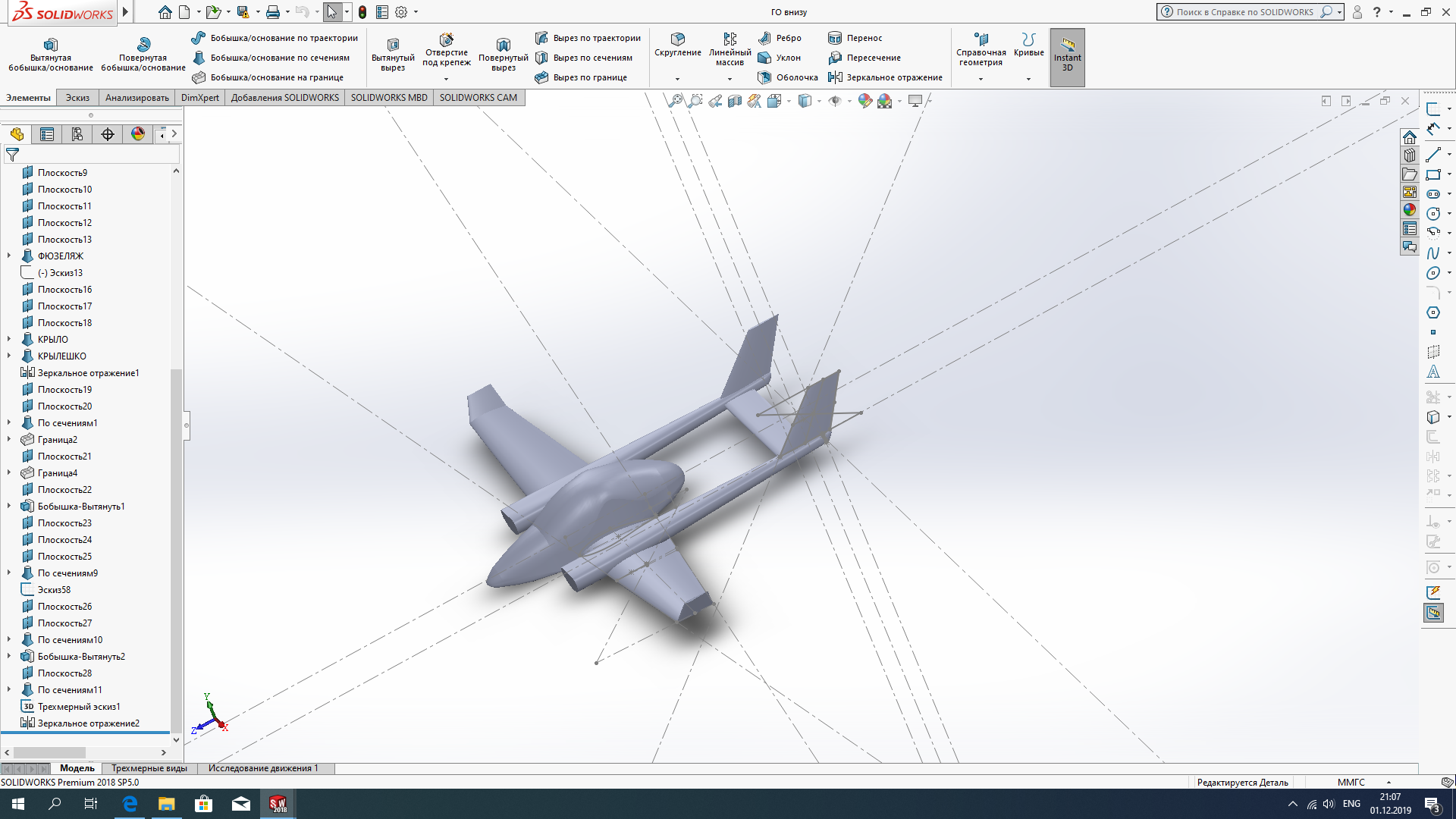
Task: Open DimXpertManager tab
Action: (x=108, y=134)
